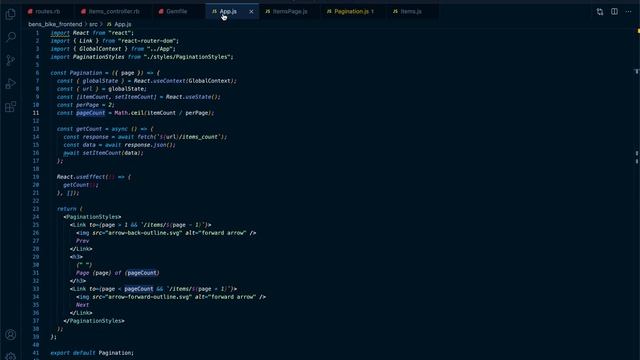This screenshot has width=640, height=360.
Task: Click 'react-router-dom' import string
Action: [147, 41]
